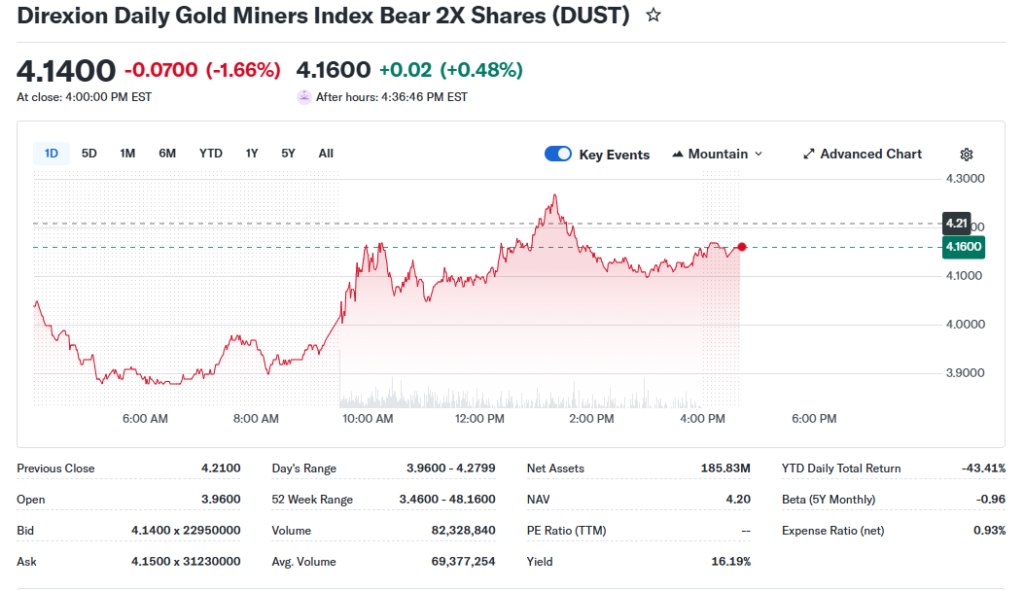Click the 4.21 previous close price label
Viewport: 1024px width, 590px height.
pos(955,223)
